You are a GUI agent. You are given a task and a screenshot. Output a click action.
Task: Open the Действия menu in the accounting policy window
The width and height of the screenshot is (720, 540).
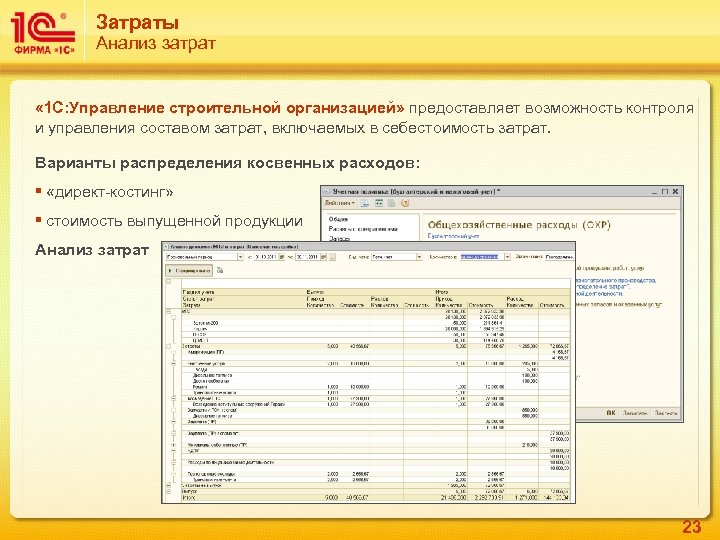point(339,203)
